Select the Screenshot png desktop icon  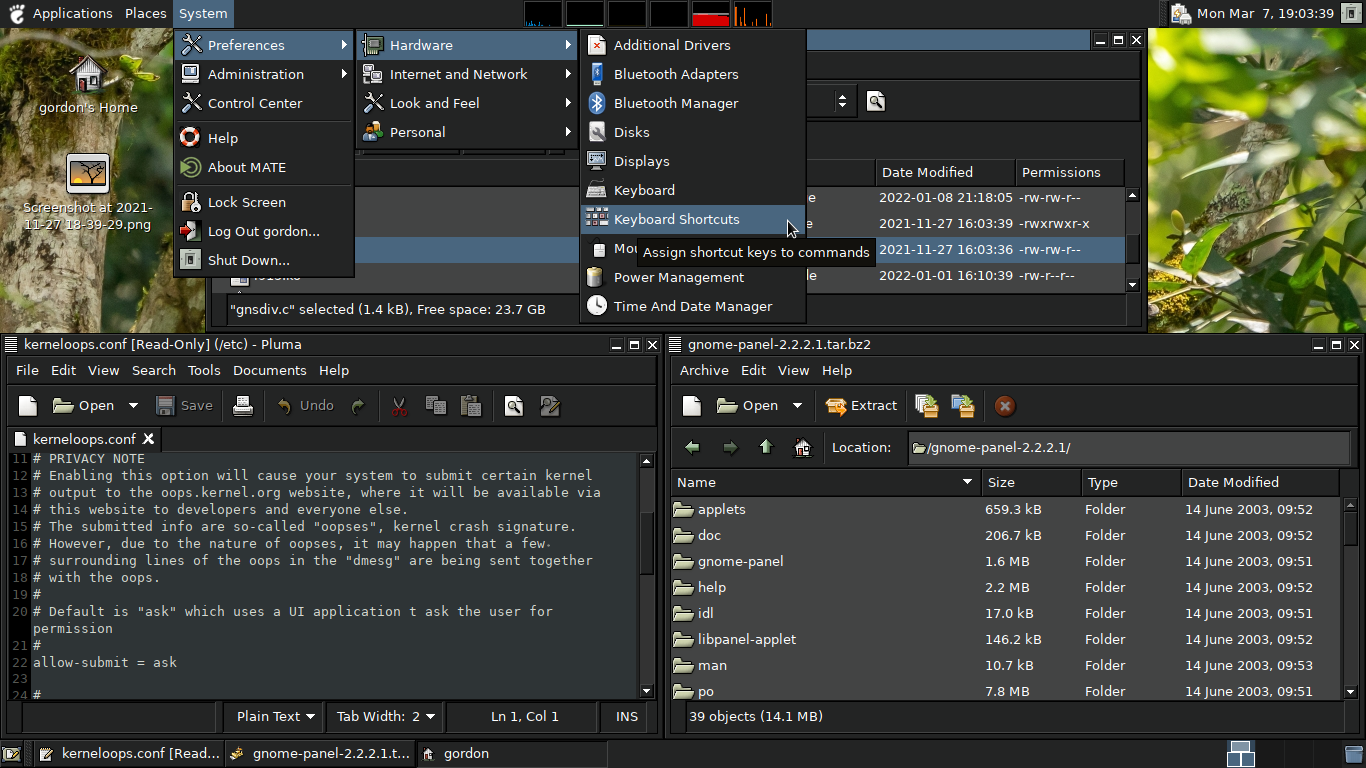click(x=87, y=193)
